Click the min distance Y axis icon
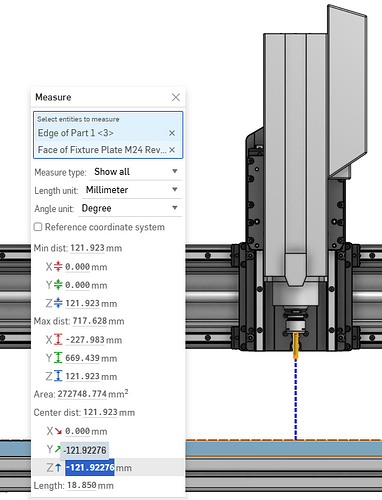The image size is (382, 500). tap(58, 285)
